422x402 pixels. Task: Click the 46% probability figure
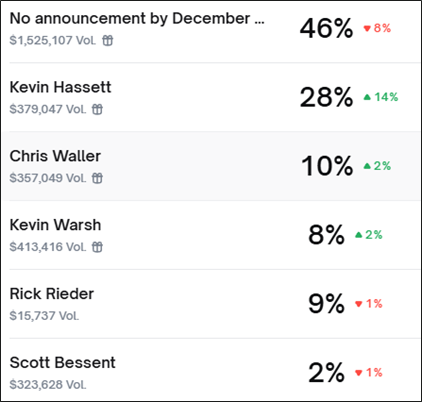pyautogui.click(x=326, y=28)
